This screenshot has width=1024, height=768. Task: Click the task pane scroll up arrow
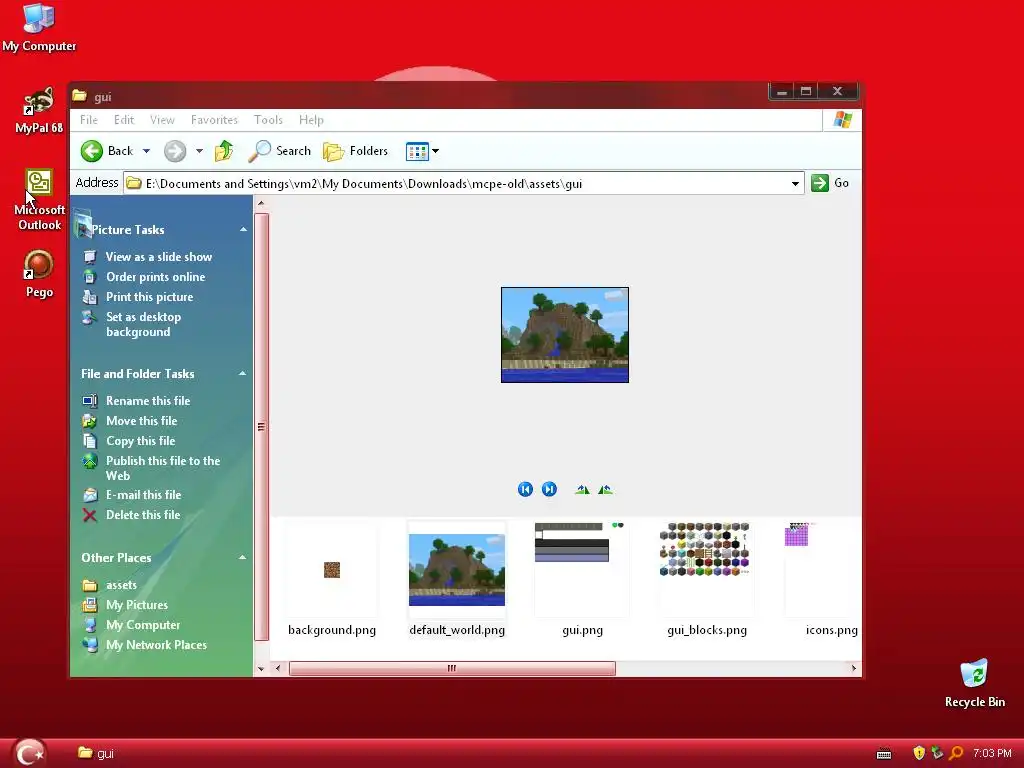pos(261,203)
